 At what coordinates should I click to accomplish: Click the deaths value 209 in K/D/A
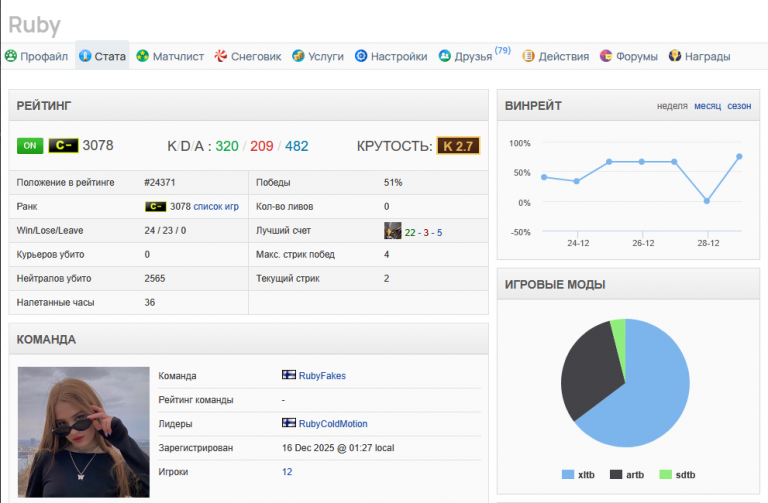coord(262,146)
